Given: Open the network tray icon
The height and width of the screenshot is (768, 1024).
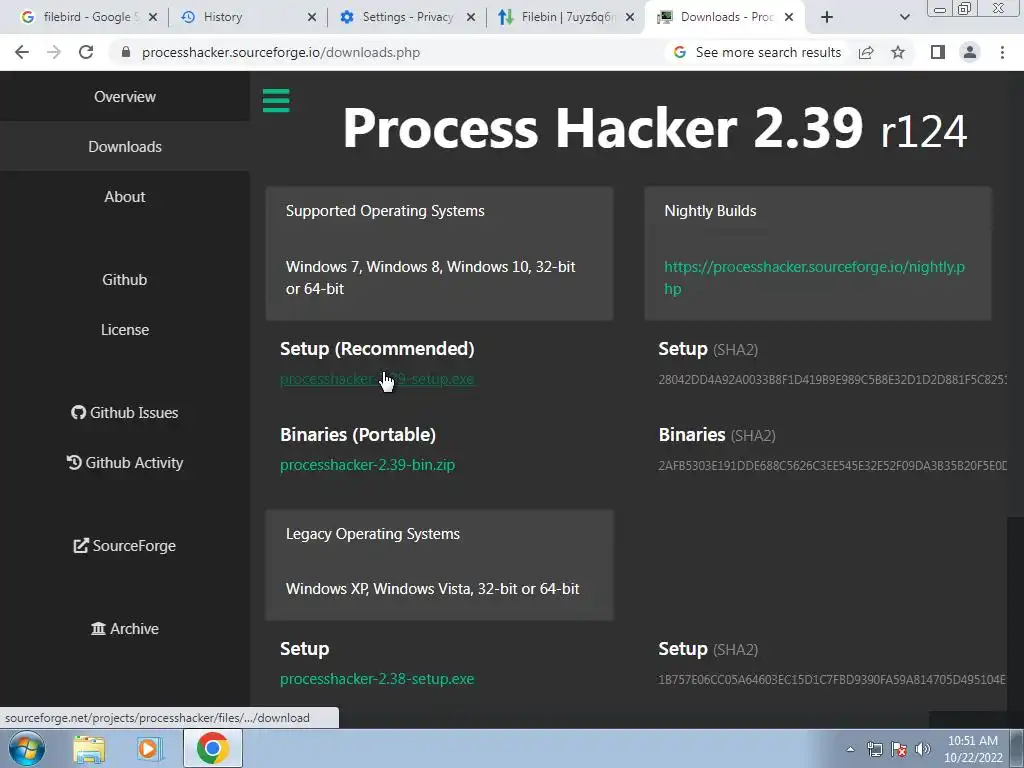Looking at the screenshot, I should pos(874,749).
